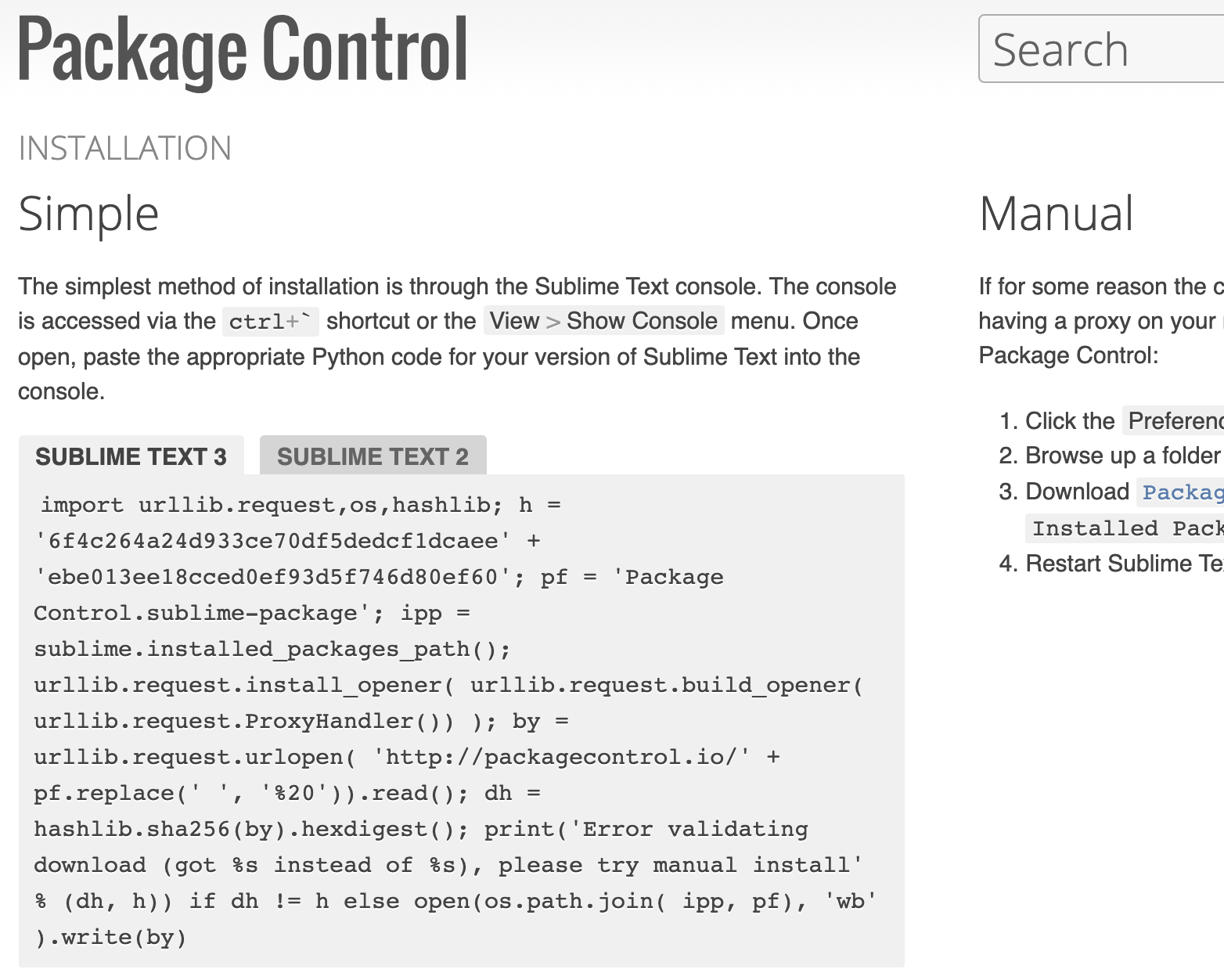Click the View > Show Console menu text

tap(603, 321)
